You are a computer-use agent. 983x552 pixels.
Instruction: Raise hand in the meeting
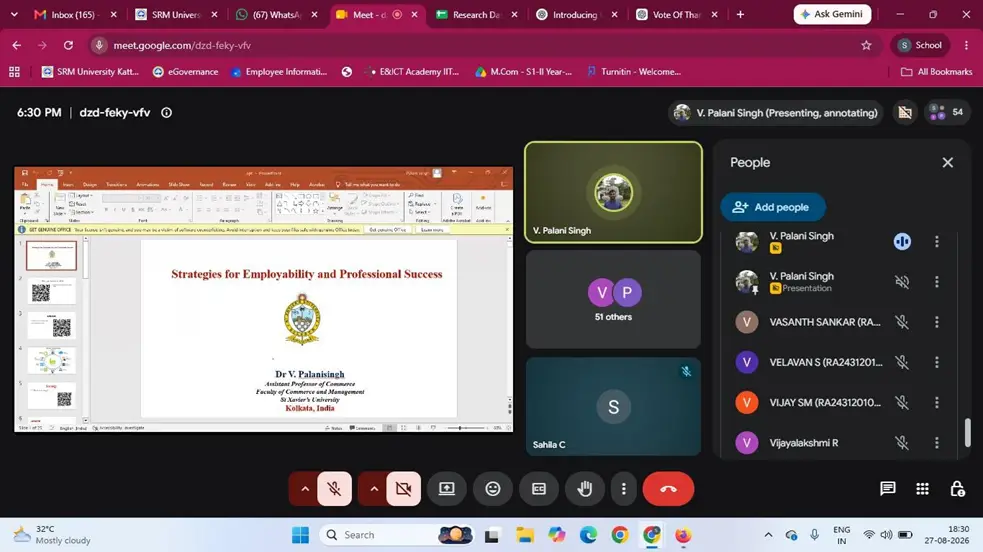click(584, 489)
